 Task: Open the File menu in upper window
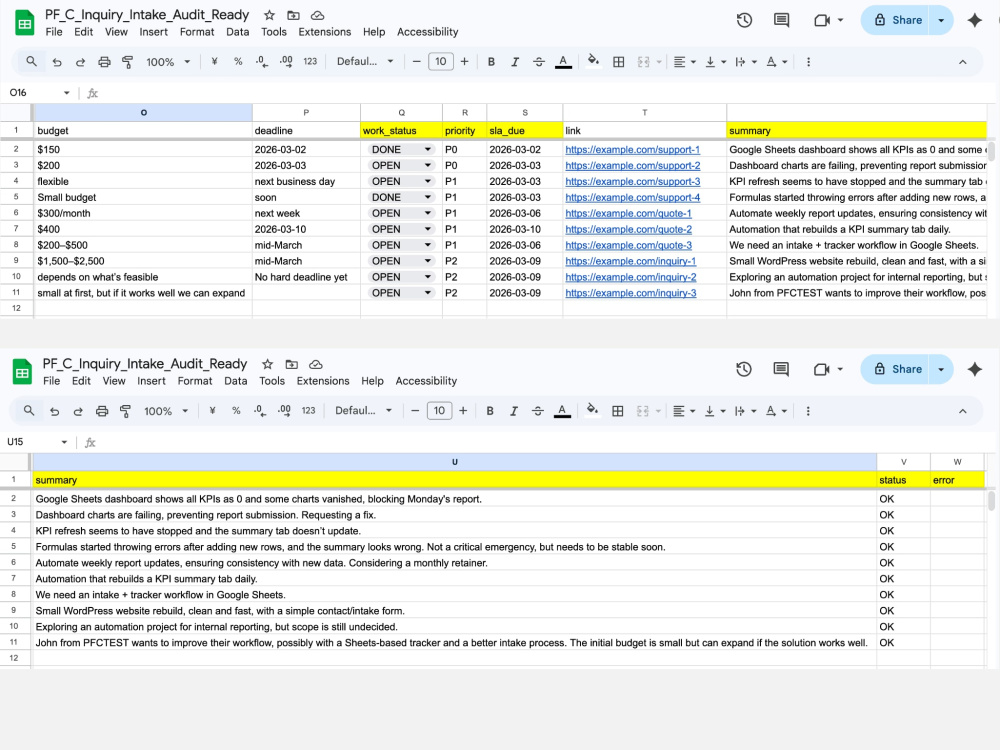click(x=54, y=32)
